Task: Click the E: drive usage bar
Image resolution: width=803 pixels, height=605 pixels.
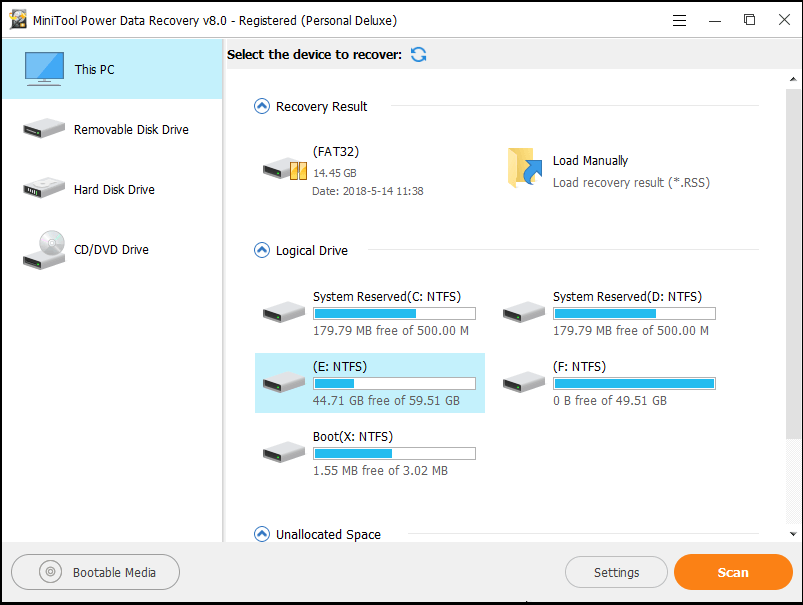Action: (394, 383)
